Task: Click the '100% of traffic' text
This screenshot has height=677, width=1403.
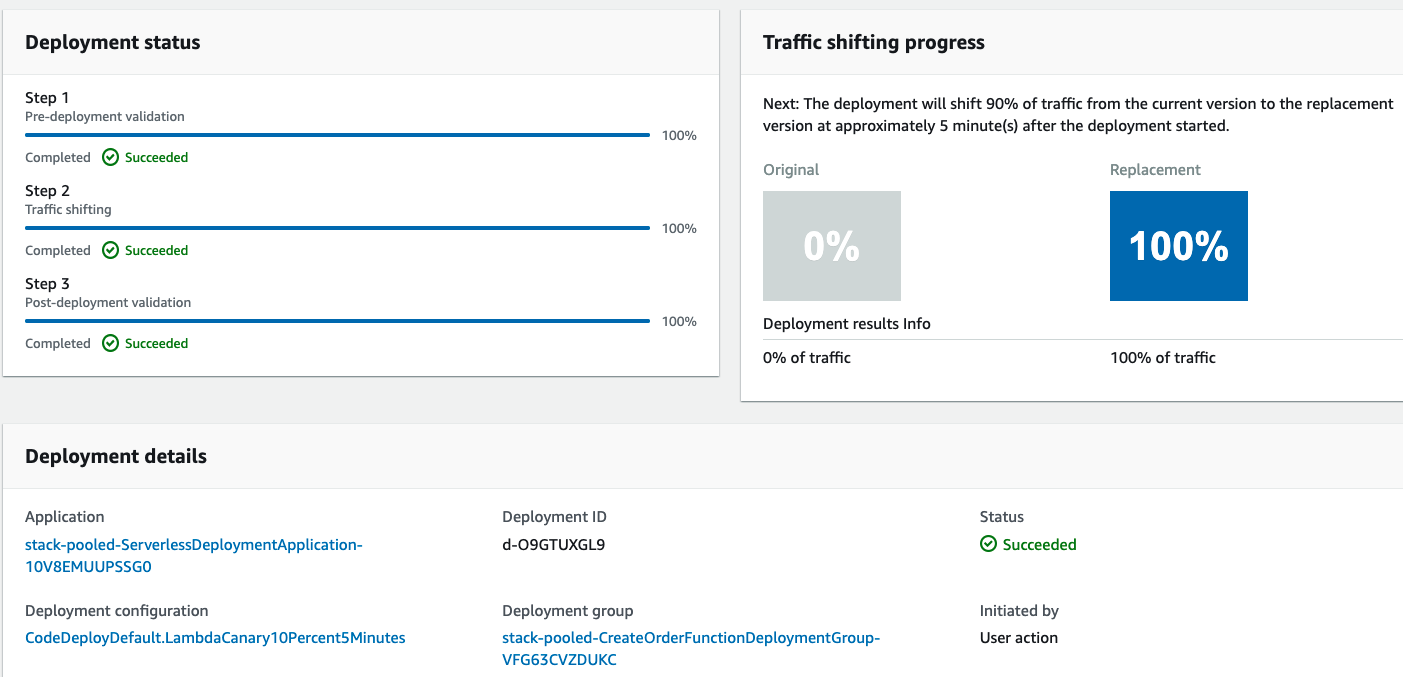Action: point(1163,358)
